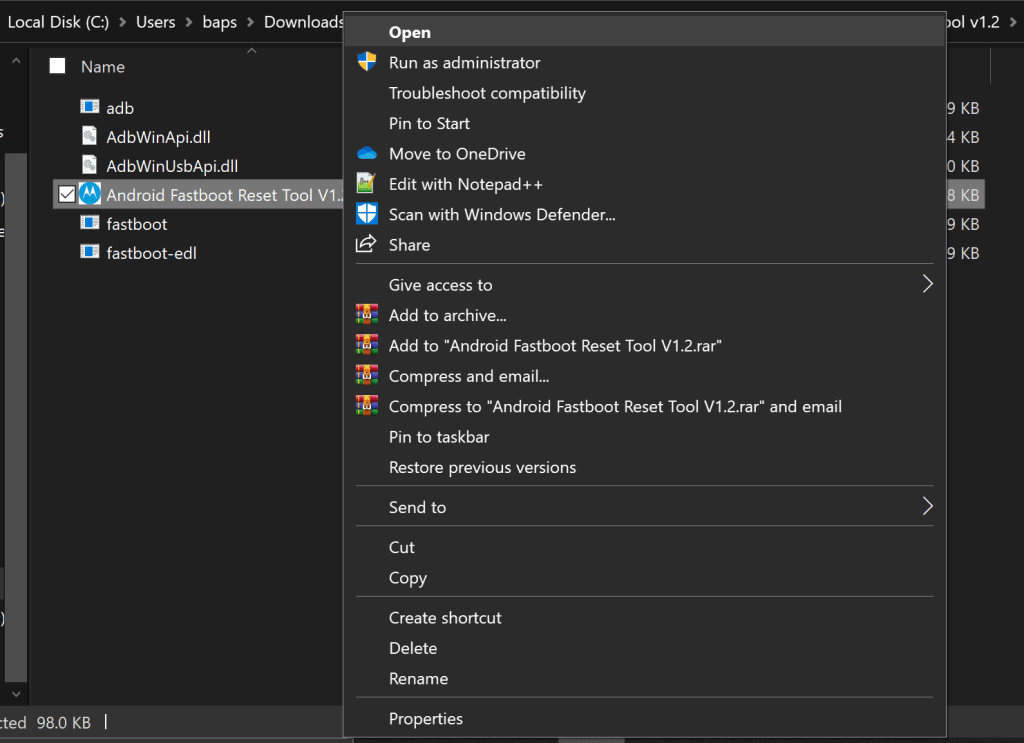1024x743 pixels.
Task: Select the fastboot-edl file name
Action: pyautogui.click(x=152, y=253)
